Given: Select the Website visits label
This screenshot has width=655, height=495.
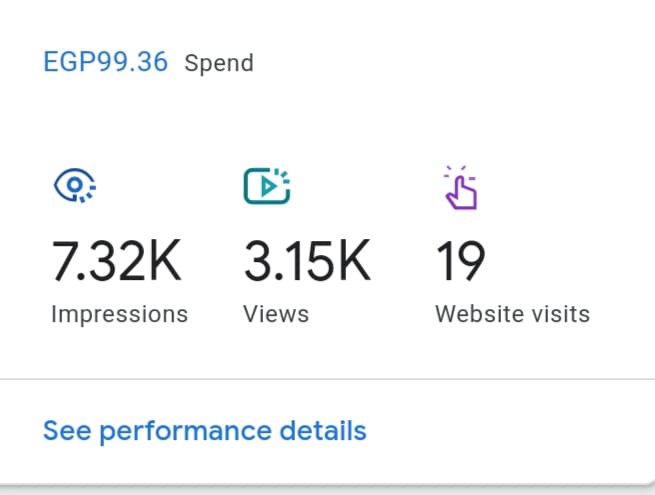Looking at the screenshot, I should tap(513, 314).
